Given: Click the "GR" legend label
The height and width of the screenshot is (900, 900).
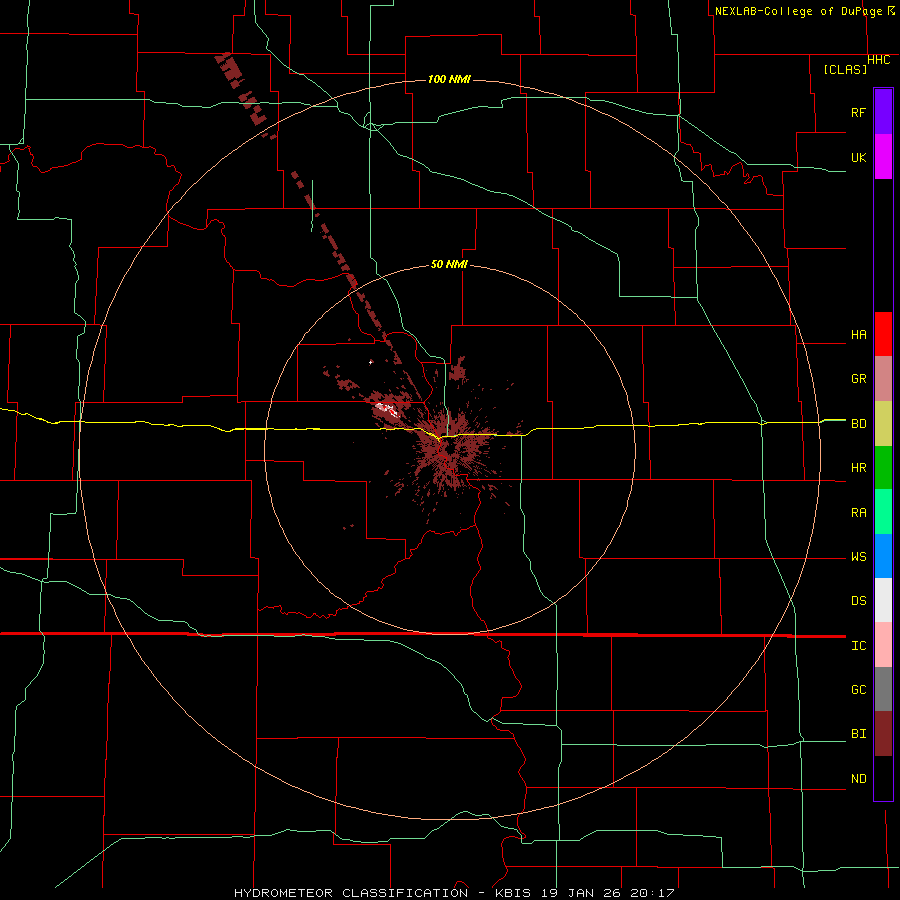Looking at the screenshot, I should [x=858, y=379].
